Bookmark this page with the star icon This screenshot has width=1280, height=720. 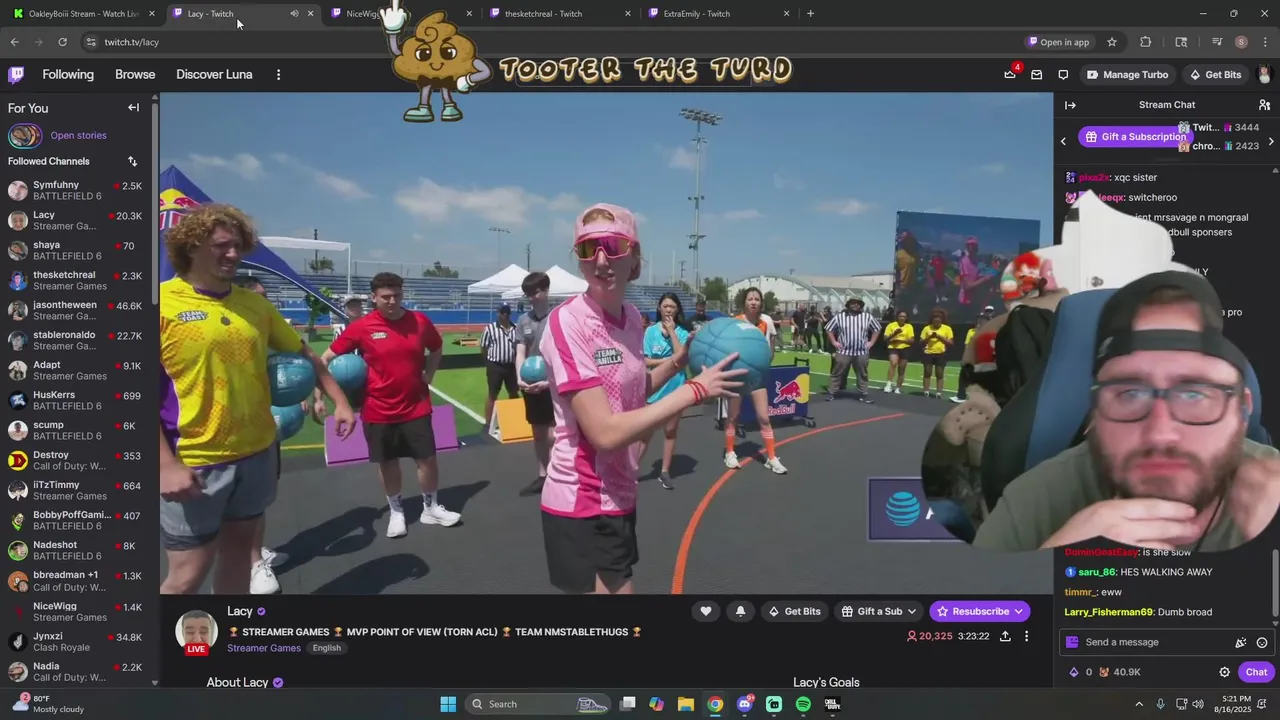pos(1111,42)
